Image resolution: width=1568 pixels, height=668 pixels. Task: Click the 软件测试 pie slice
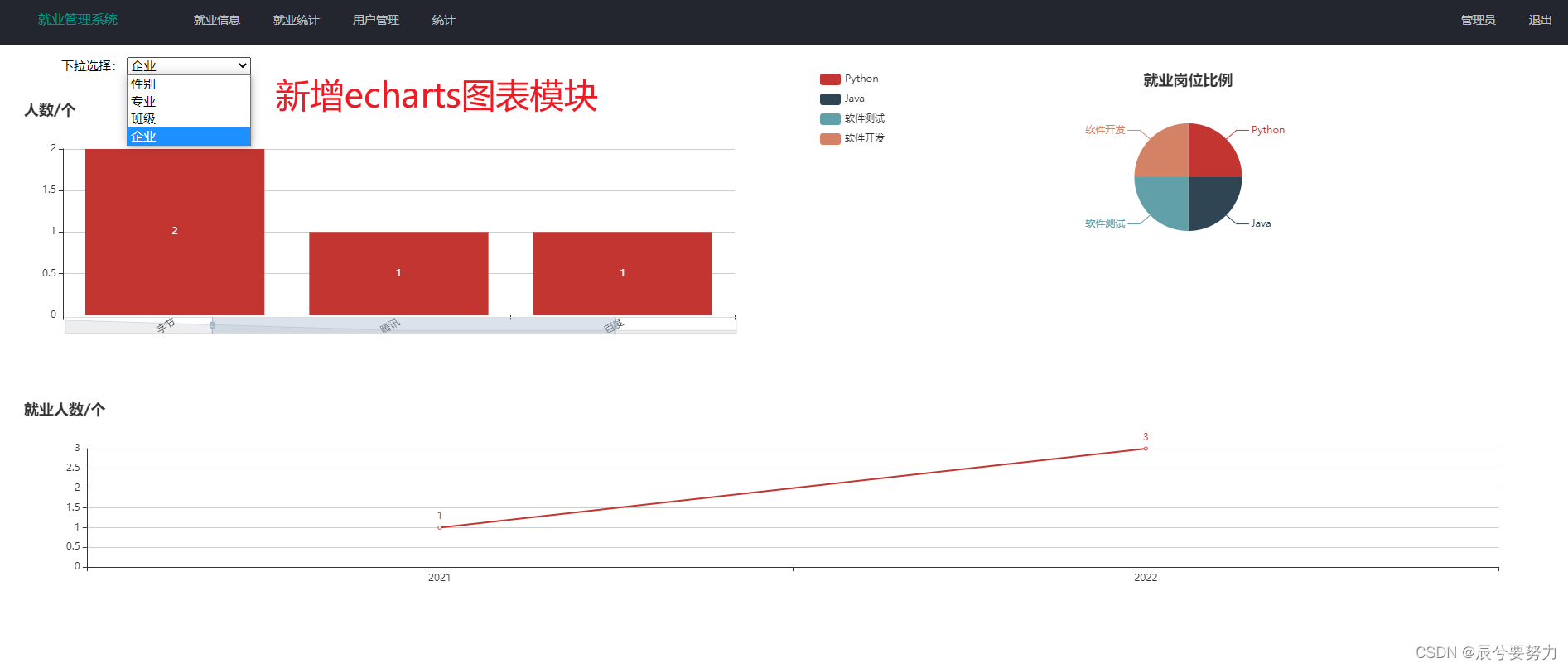1166,199
